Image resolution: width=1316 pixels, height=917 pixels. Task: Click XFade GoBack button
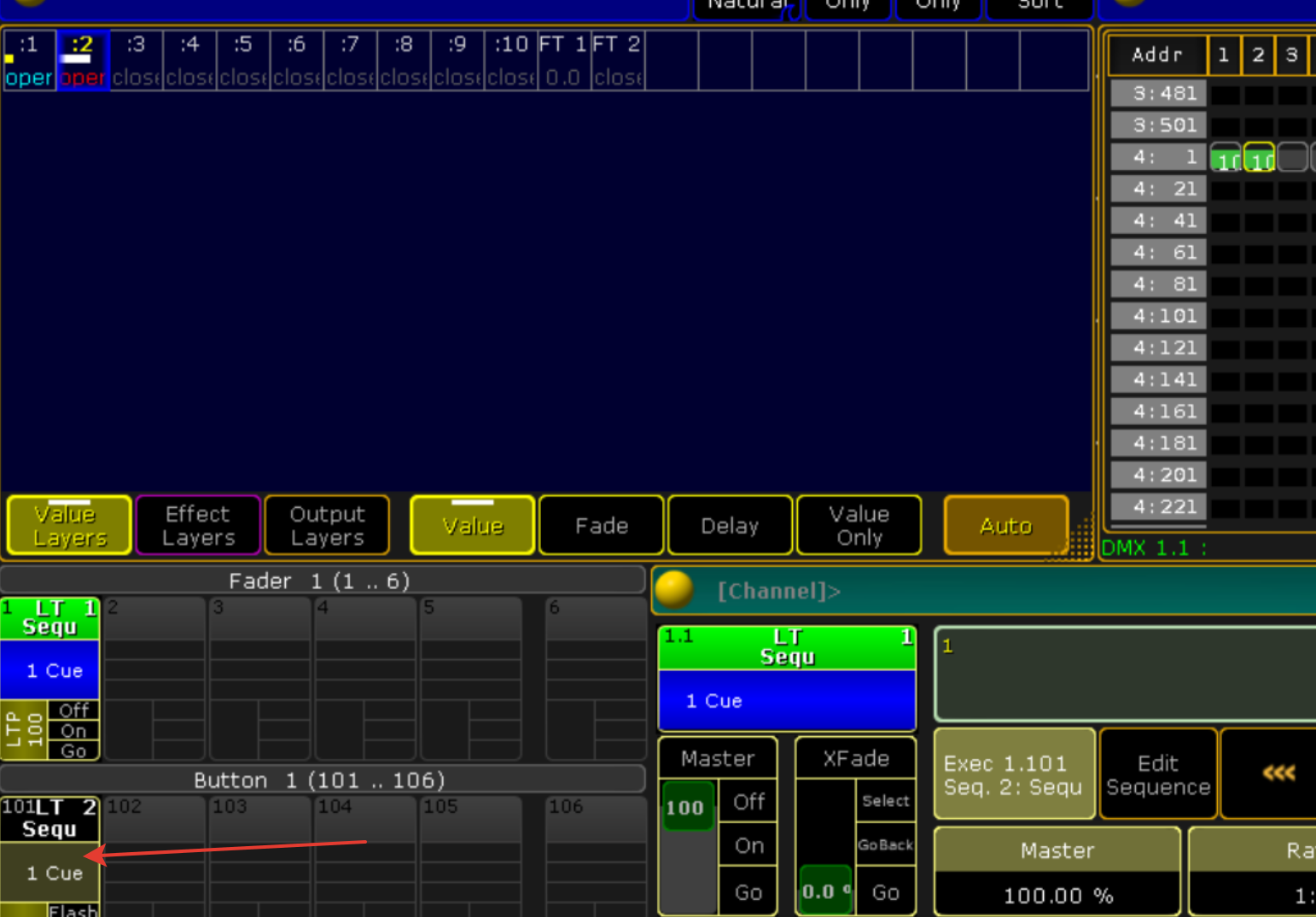[x=886, y=844]
